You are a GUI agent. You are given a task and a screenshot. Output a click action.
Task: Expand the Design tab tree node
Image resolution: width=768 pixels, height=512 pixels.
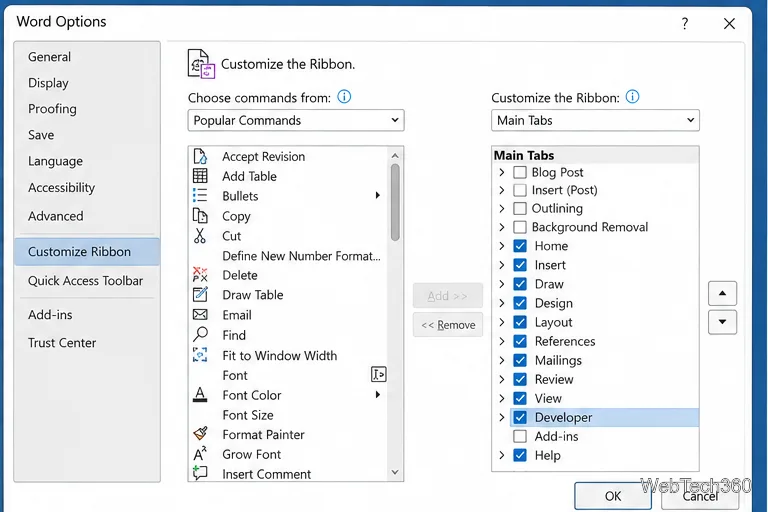502,303
